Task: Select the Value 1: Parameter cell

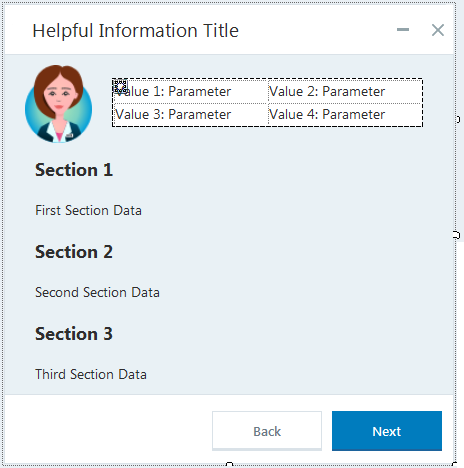Action: (191, 91)
